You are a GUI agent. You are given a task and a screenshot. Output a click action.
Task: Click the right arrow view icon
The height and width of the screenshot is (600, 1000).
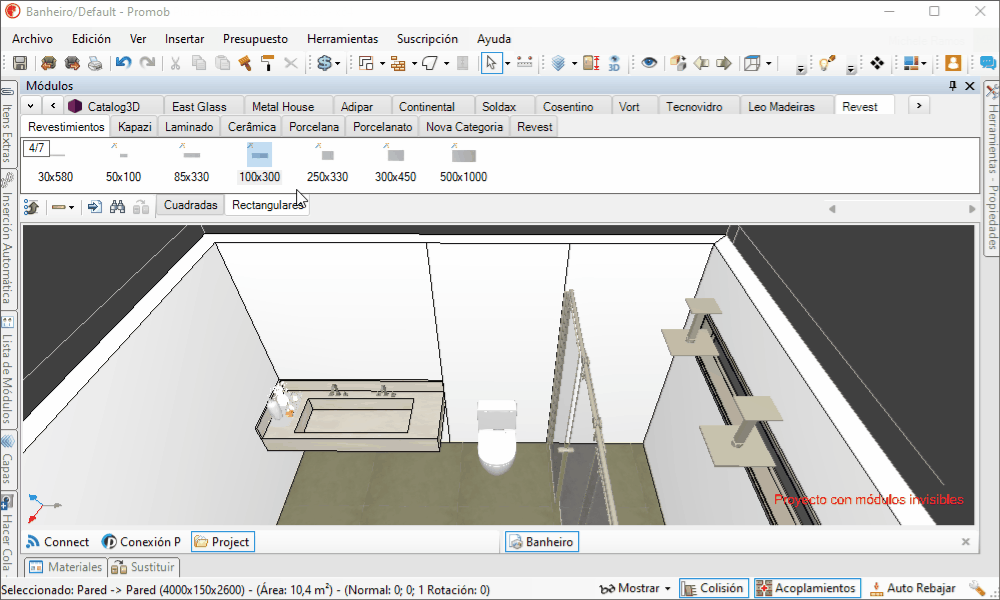click(724, 63)
